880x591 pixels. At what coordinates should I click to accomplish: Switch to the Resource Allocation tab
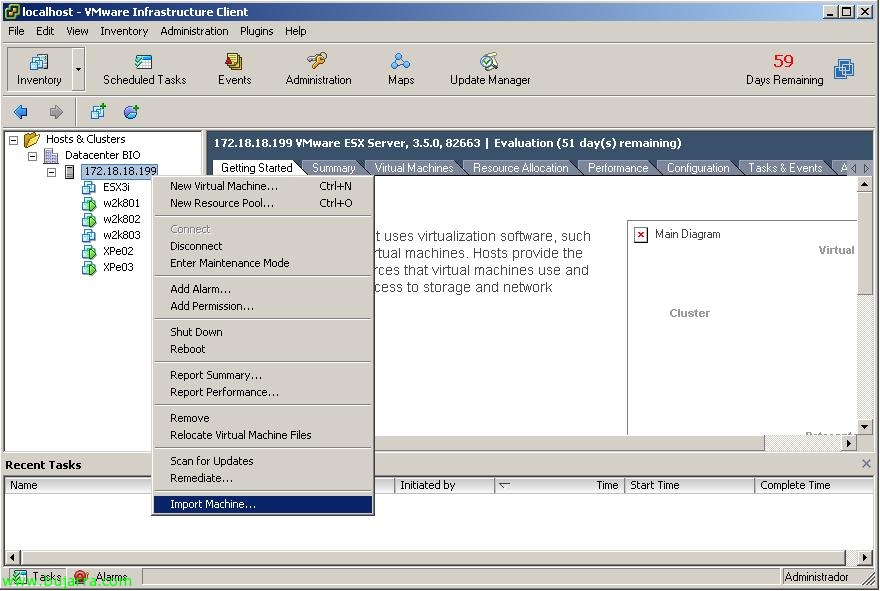[x=520, y=168]
